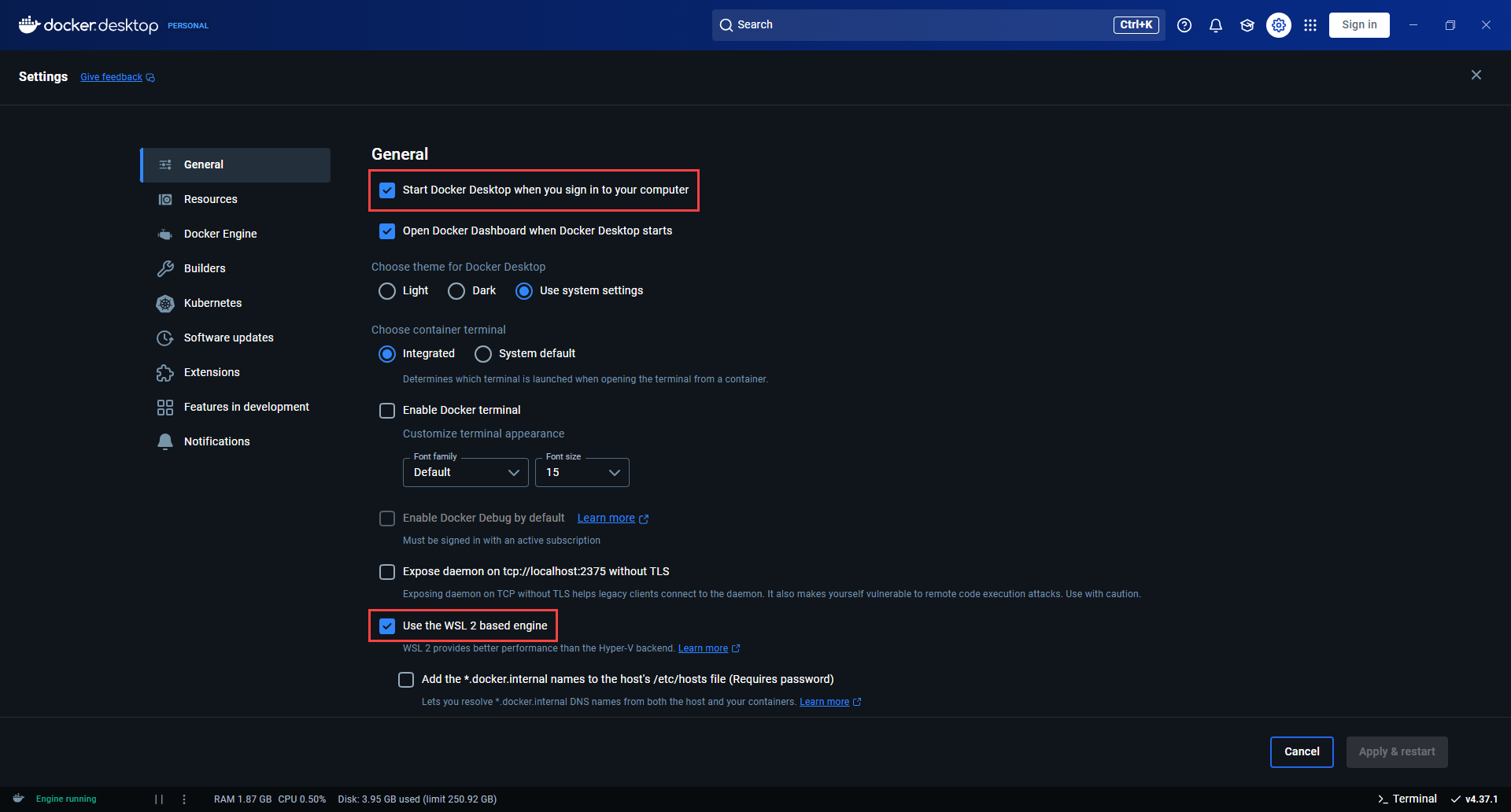The width and height of the screenshot is (1511, 812).
Task: Close the Settings panel with X
Action: click(1476, 75)
